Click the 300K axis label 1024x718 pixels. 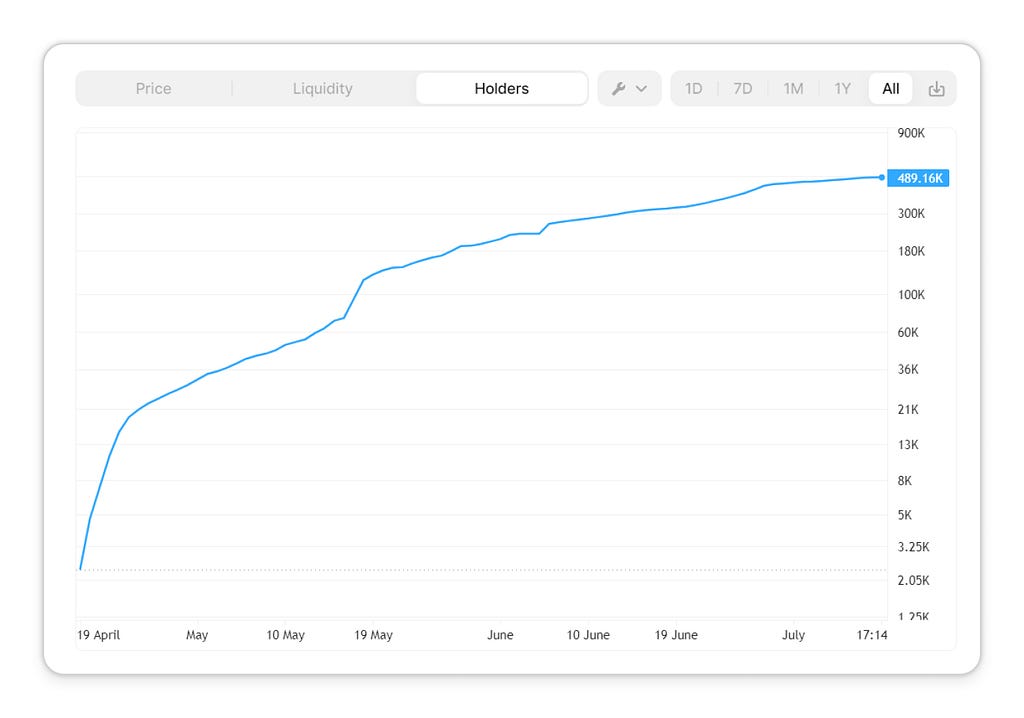click(911, 214)
